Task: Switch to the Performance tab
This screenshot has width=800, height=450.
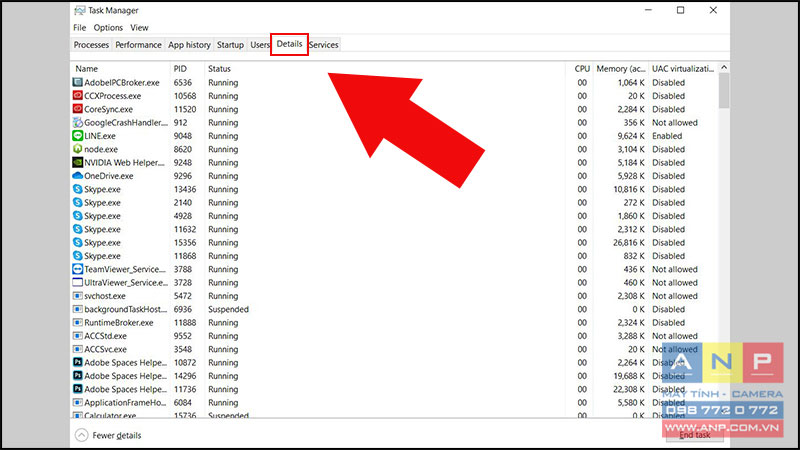Action: click(138, 45)
